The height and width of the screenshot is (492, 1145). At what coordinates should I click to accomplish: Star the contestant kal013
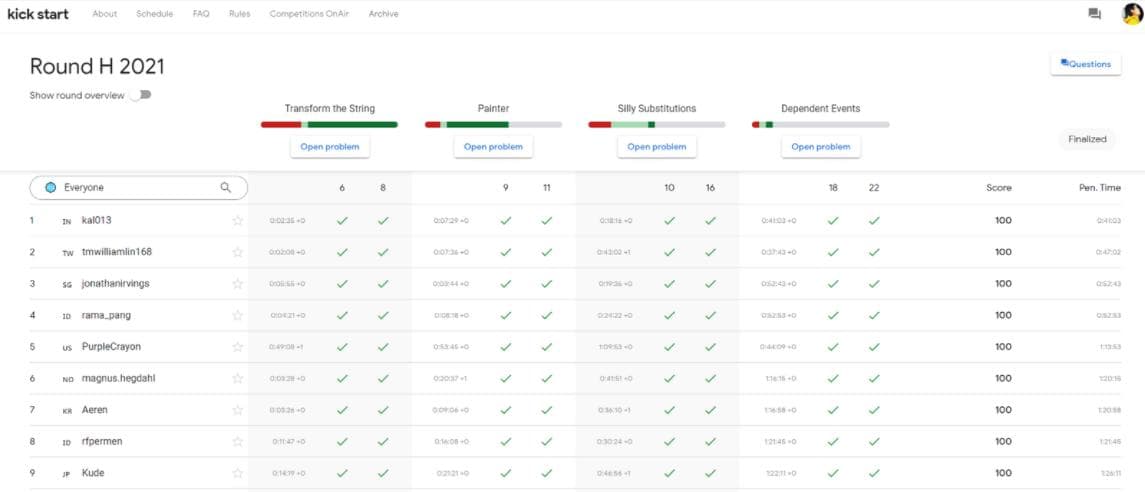pyautogui.click(x=237, y=221)
